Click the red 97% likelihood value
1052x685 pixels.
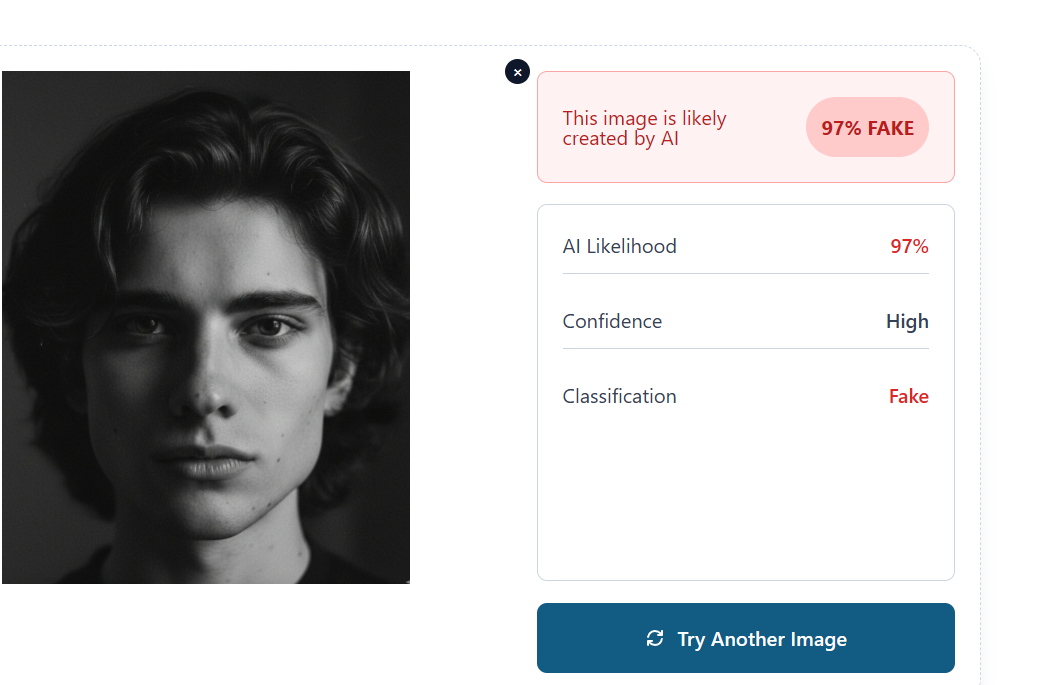909,246
